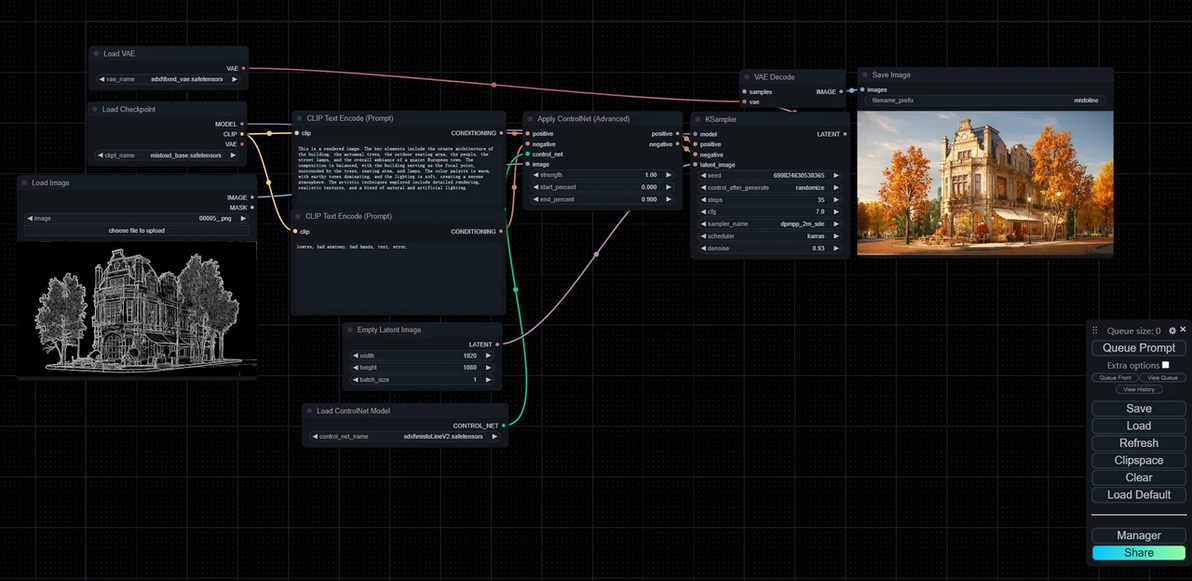
Task: Close the queue panel with the X
Action: point(1183,330)
